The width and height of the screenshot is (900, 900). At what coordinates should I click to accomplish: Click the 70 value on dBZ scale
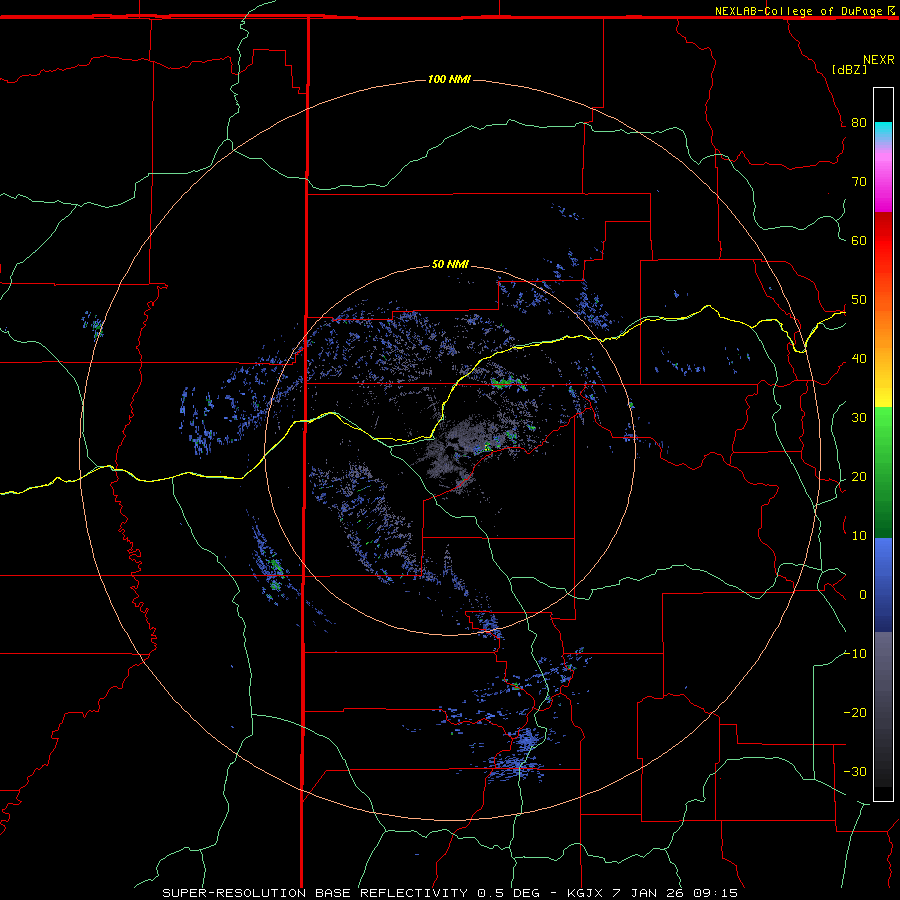859,182
